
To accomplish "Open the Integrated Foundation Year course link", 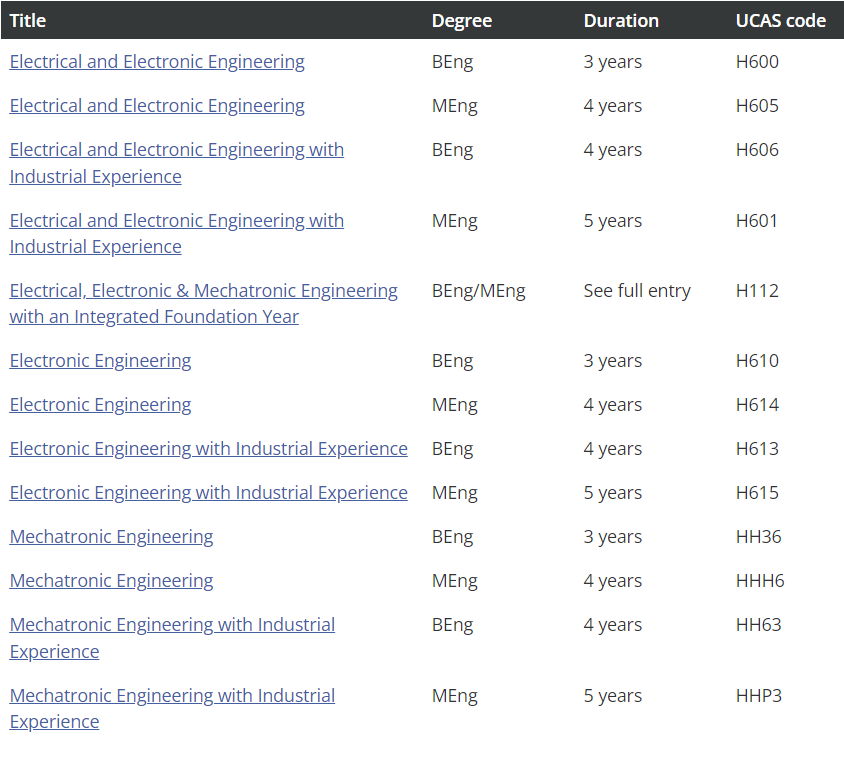I will [x=203, y=291].
